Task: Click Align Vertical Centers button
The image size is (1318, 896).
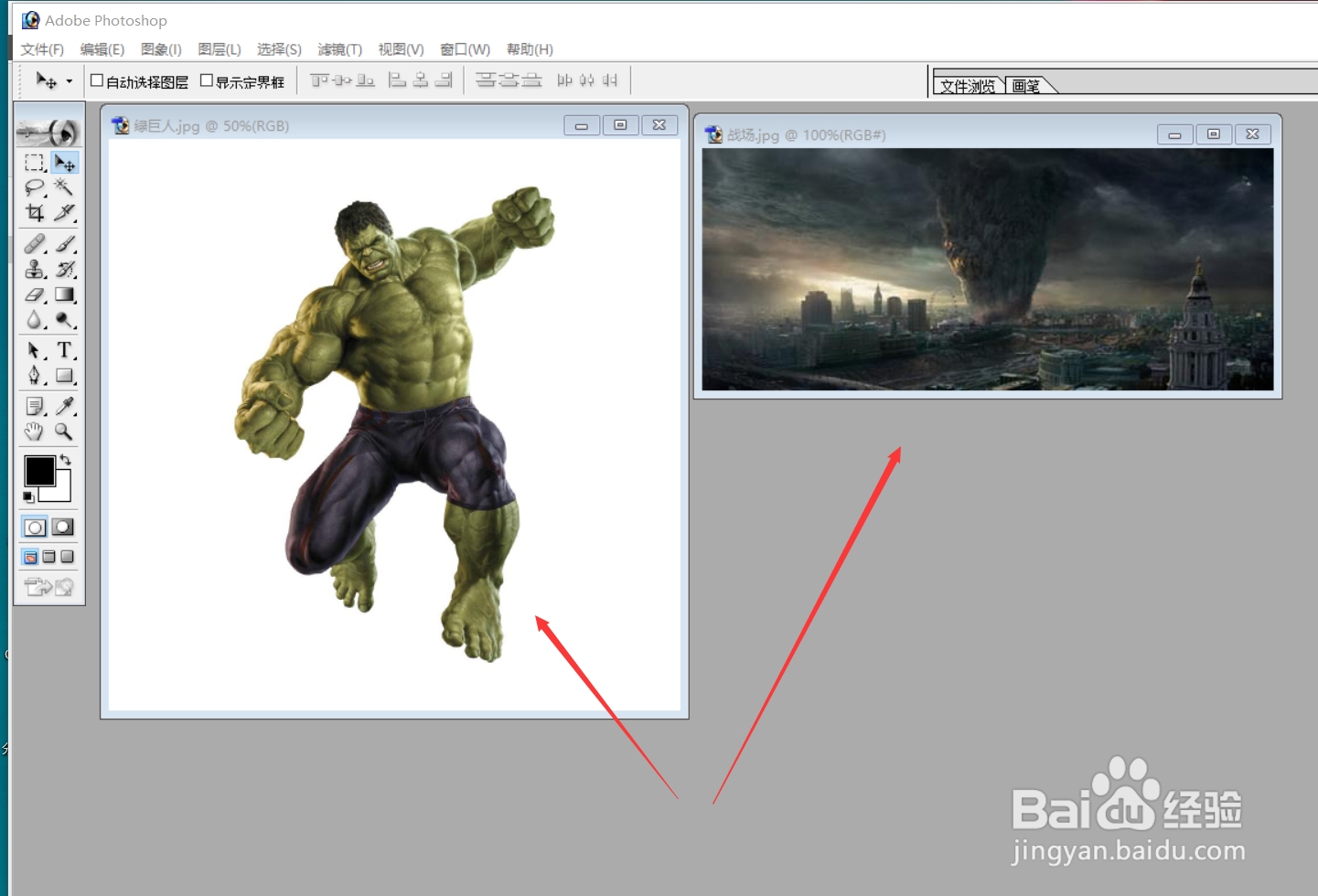Action: click(342, 80)
